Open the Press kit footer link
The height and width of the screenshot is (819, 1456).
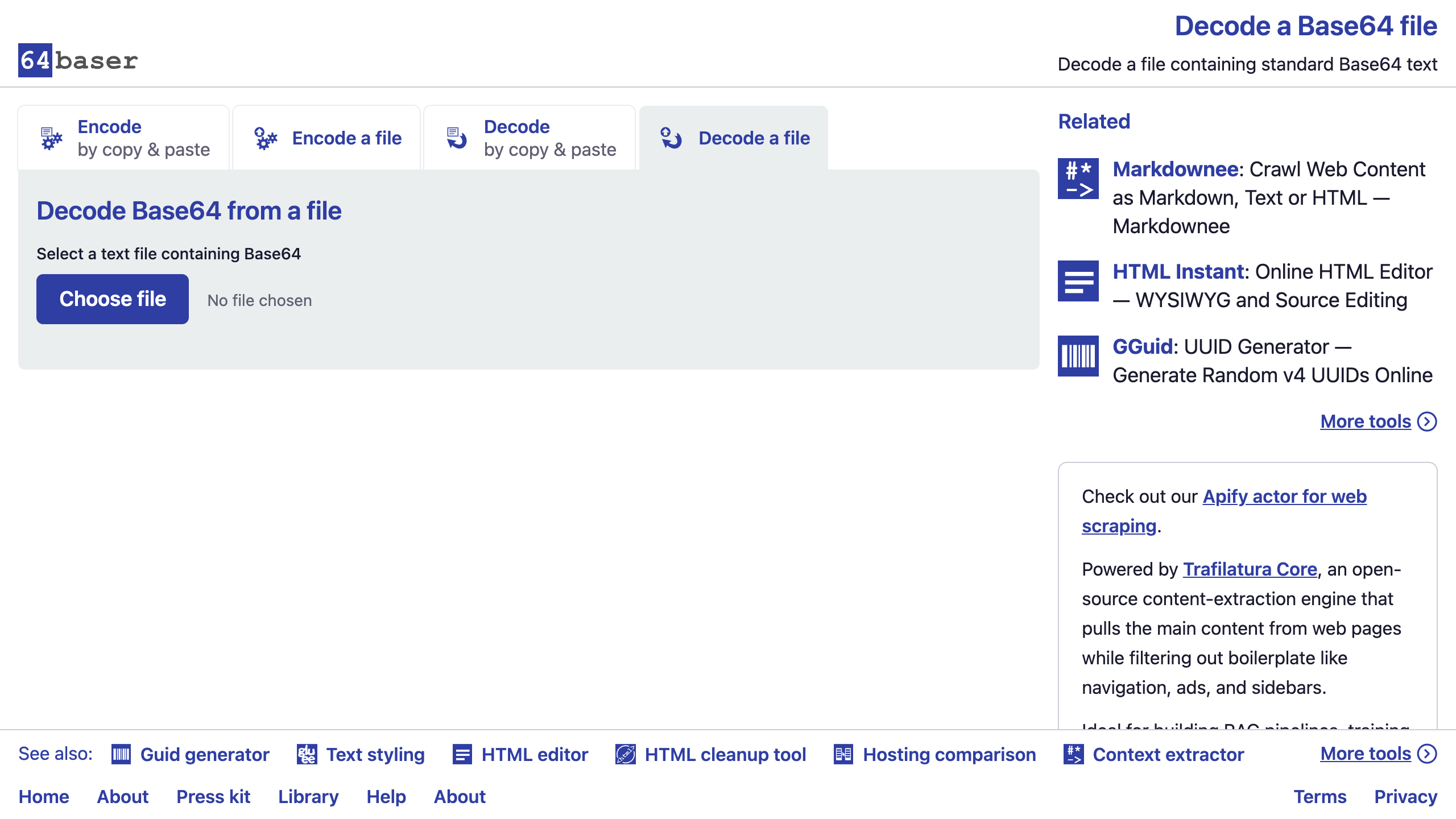pyautogui.click(x=213, y=796)
